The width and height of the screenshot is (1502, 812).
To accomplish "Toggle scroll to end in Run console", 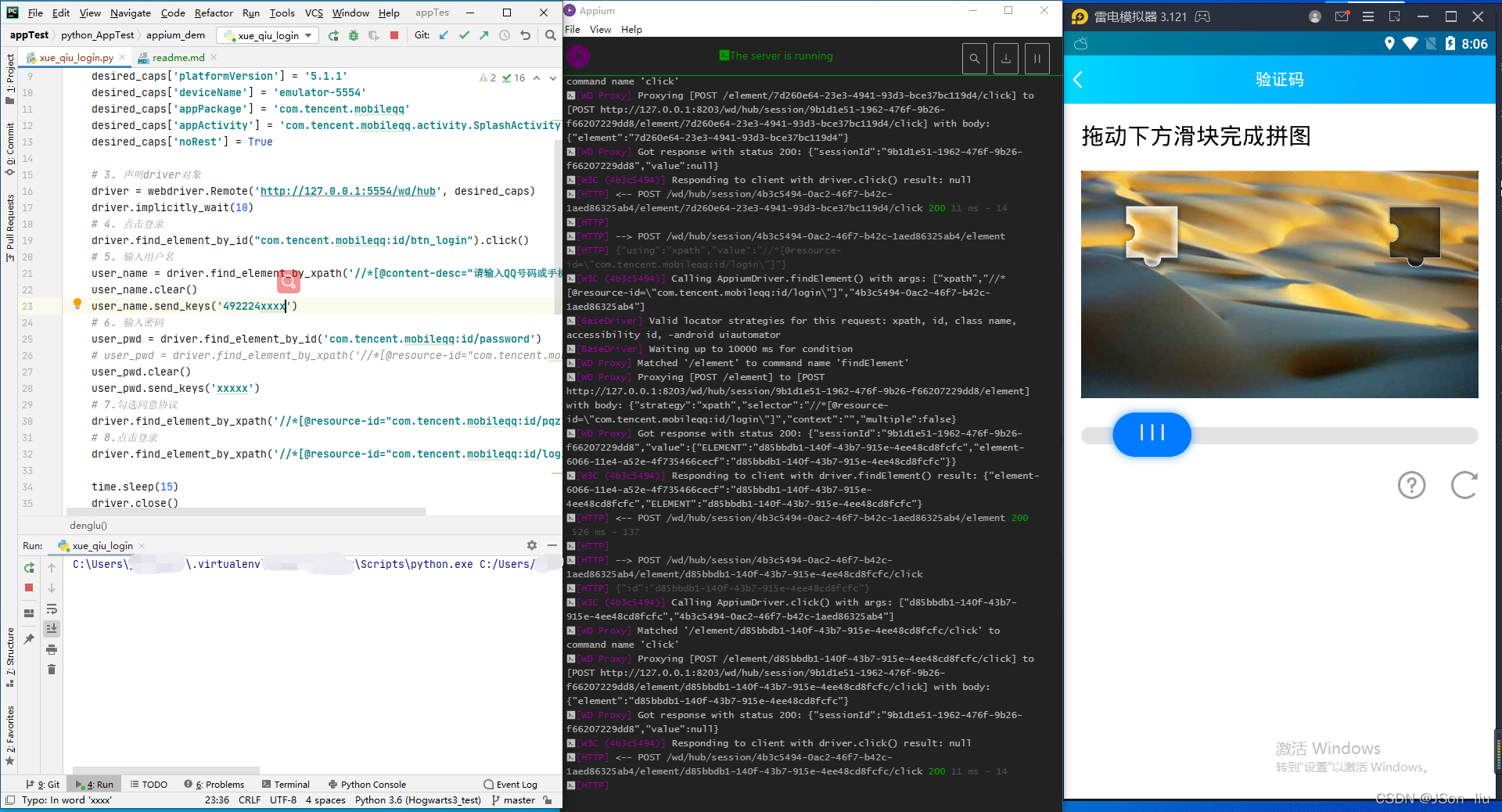I will (52, 629).
